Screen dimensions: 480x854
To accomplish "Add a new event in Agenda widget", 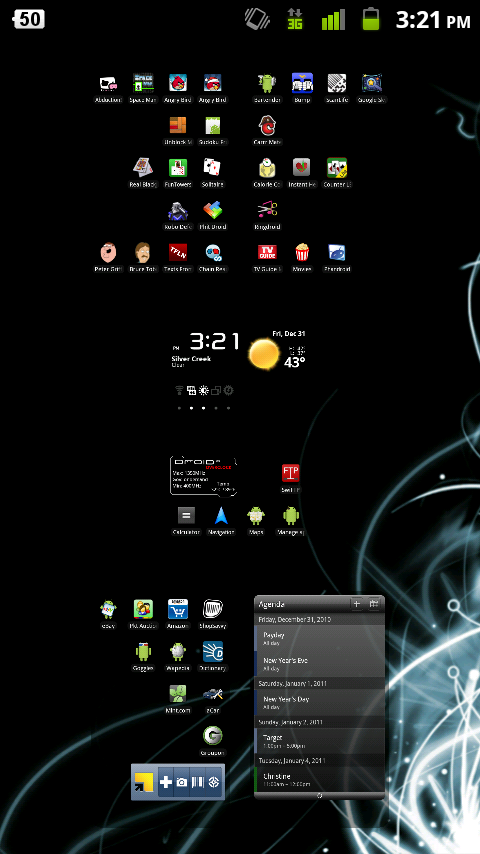I will click(x=356, y=603).
